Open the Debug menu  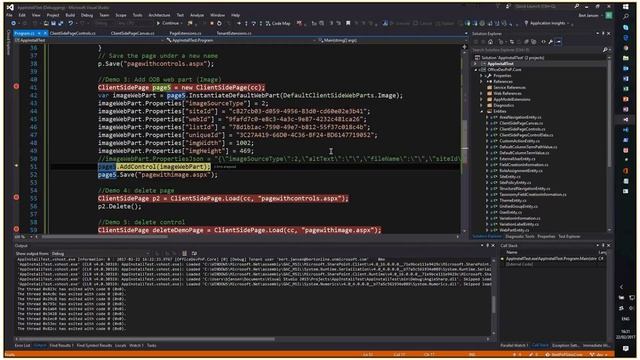pyautogui.click(x=87, y=15)
